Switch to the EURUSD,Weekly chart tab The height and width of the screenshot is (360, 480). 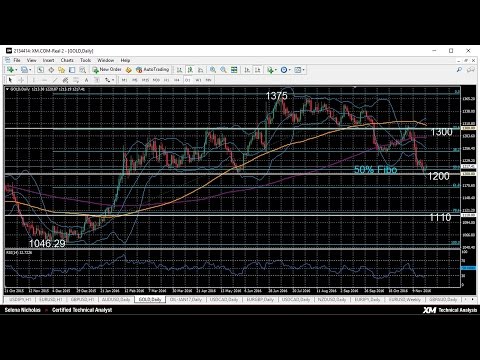405,299
